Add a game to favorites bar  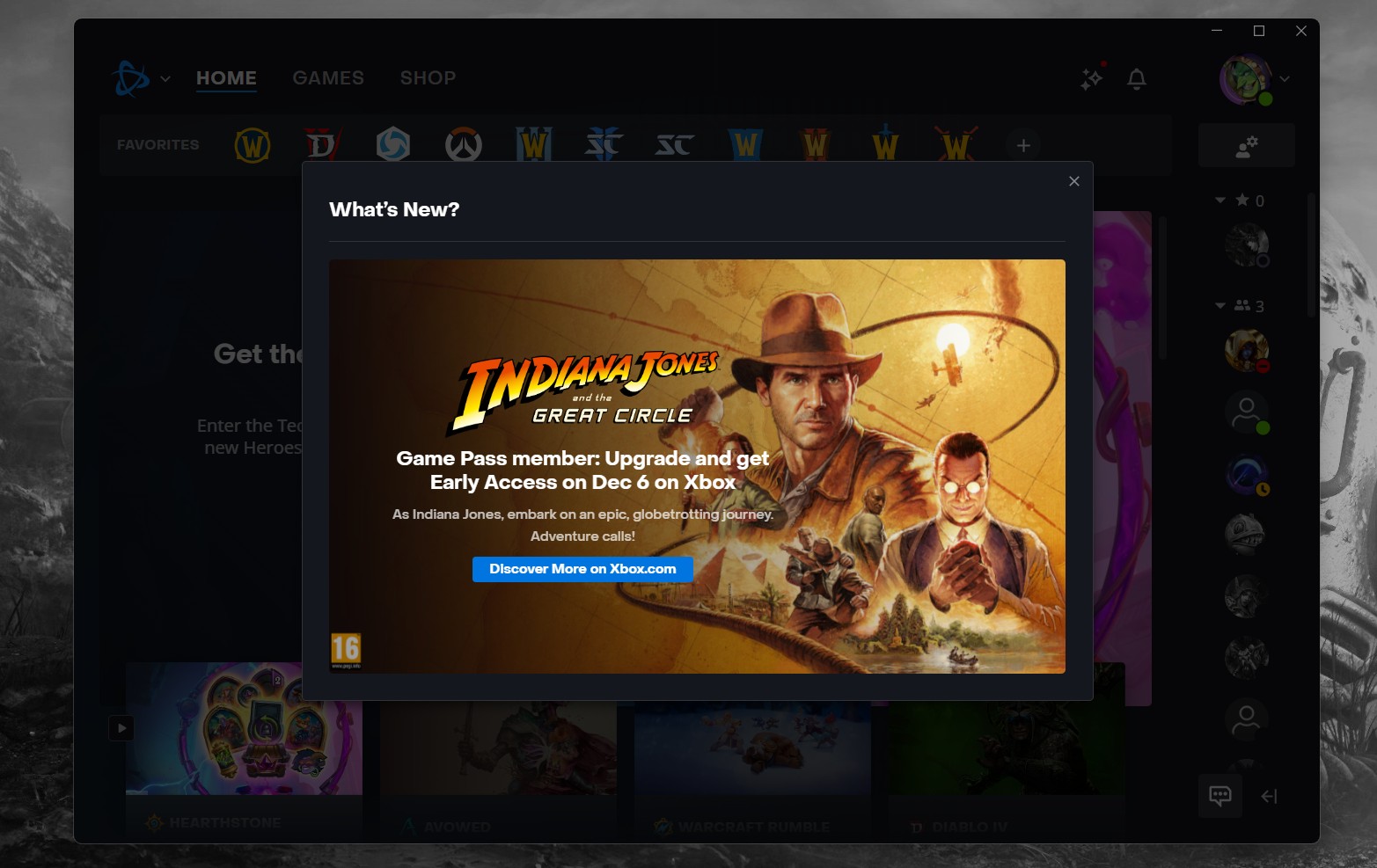pyautogui.click(x=1023, y=145)
